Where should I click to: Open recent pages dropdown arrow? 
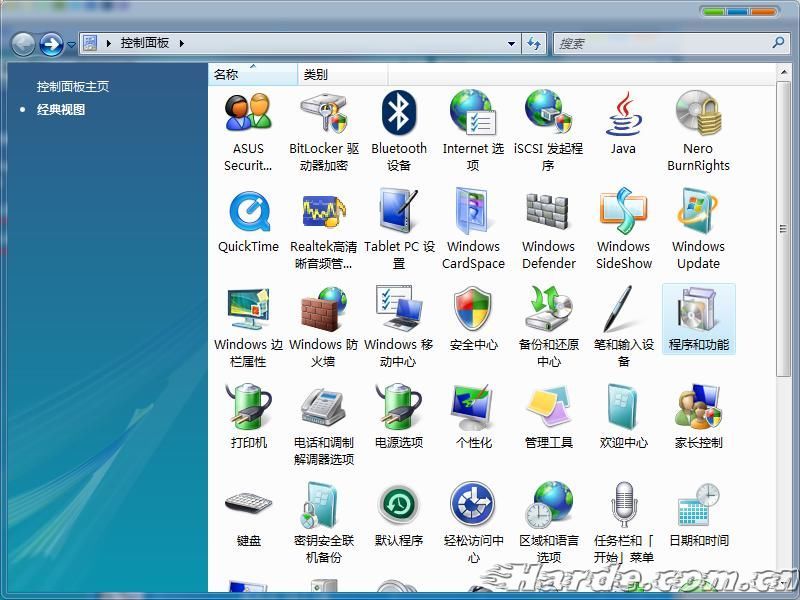(x=71, y=45)
